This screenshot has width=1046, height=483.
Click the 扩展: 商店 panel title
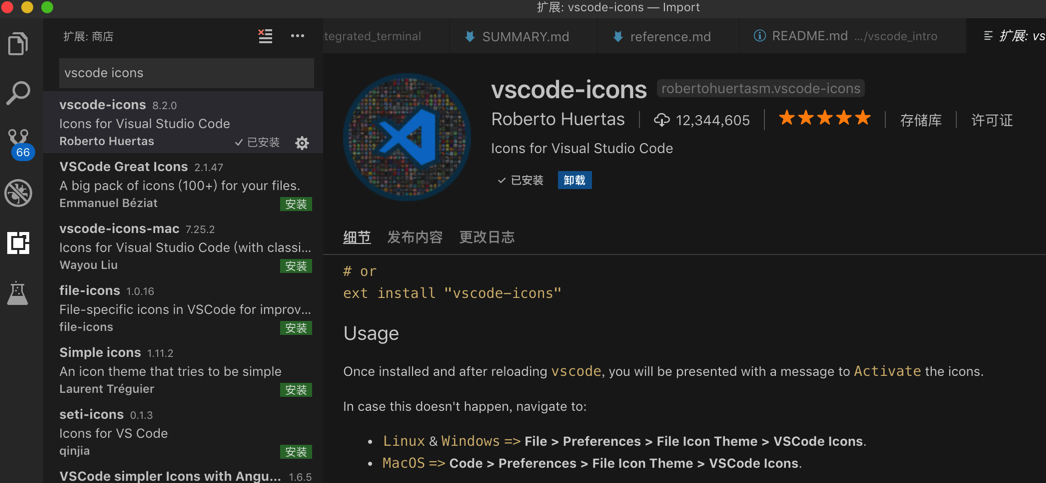[x=88, y=36]
